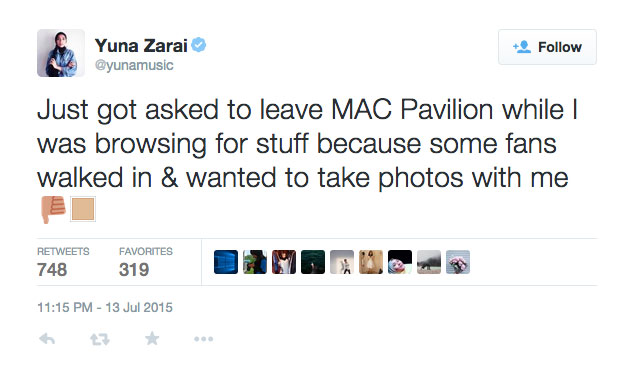Click the thumbs down emoji
632x377 pixels.
tap(53, 209)
